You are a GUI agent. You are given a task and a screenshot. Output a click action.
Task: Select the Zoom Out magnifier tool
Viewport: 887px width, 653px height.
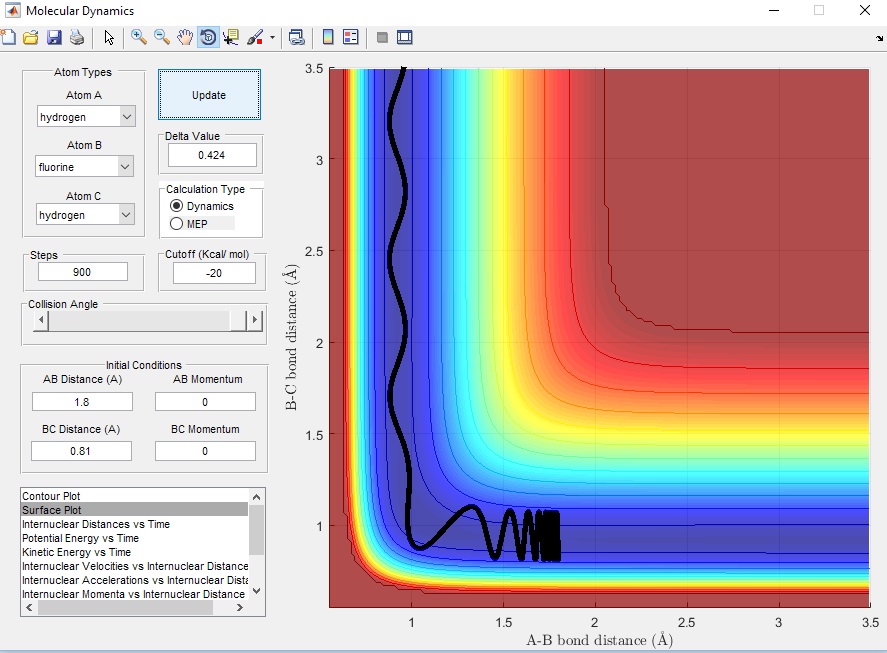[x=162, y=38]
